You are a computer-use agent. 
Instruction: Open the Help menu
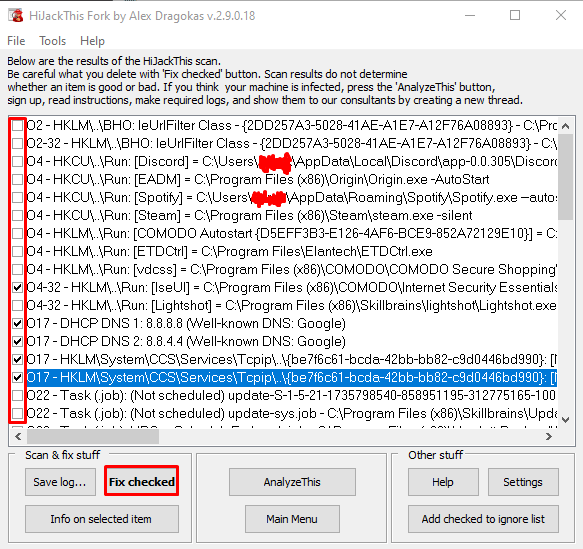click(92, 41)
